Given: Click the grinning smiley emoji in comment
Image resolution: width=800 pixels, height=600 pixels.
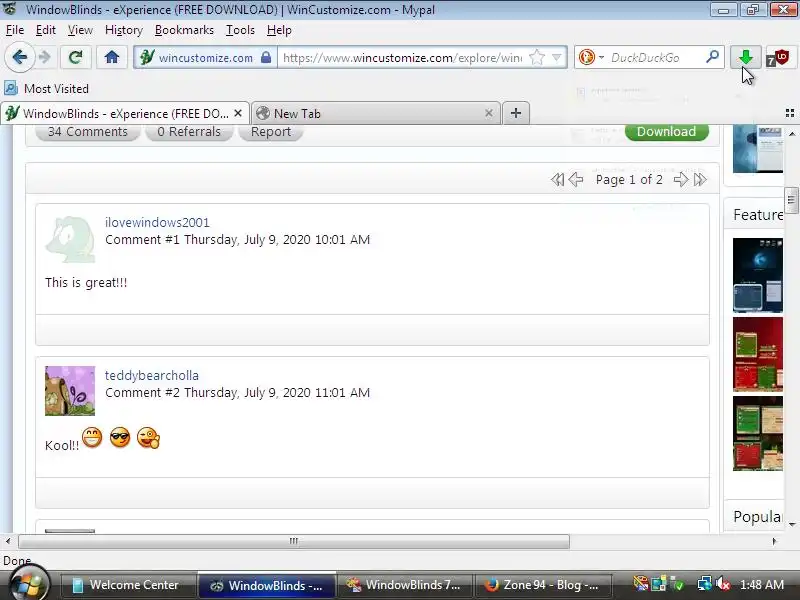Looking at the screenshot, I should (x=92, y=437).
